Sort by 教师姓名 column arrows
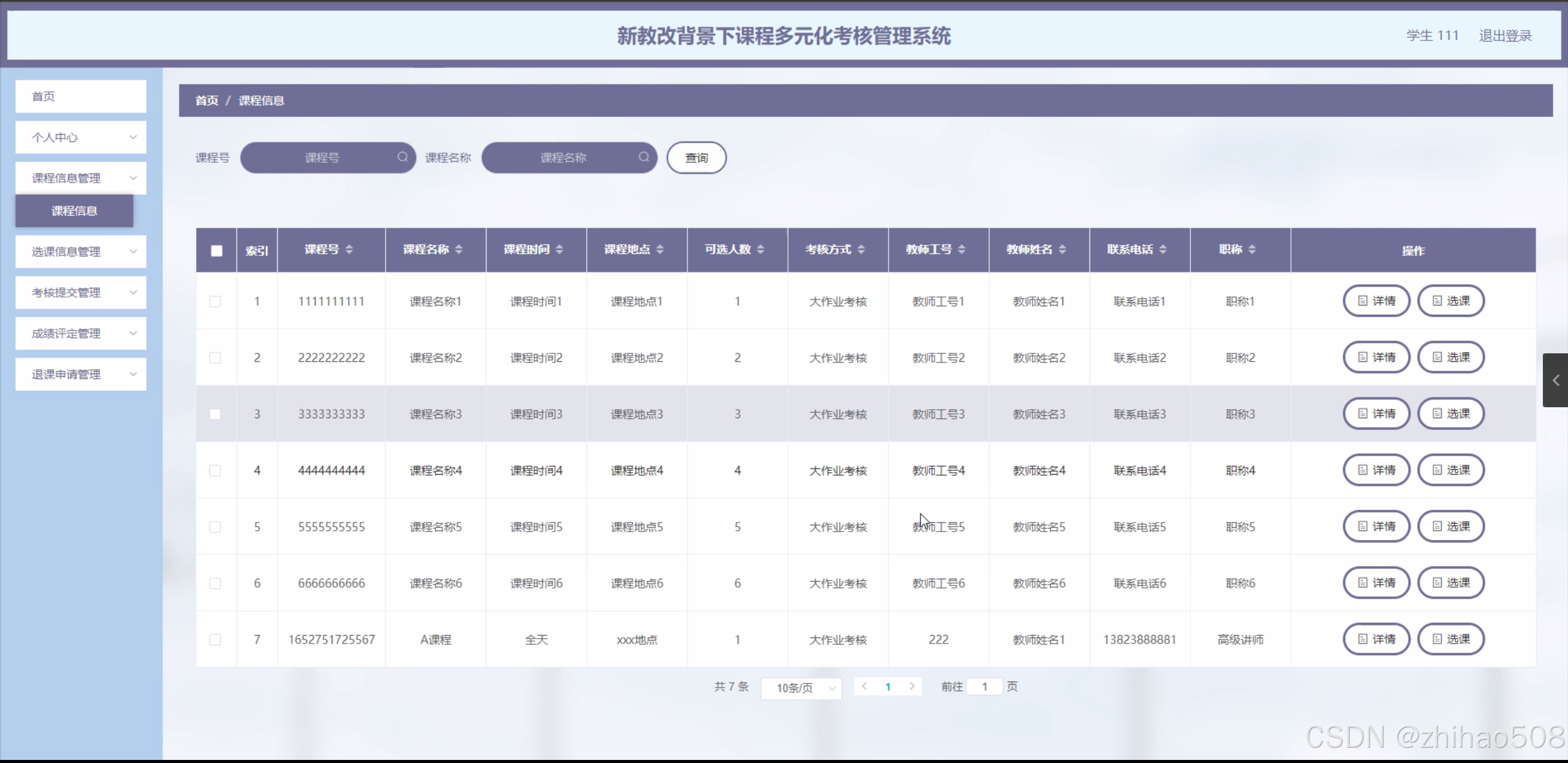Image resolution: width=1568 pixels, height=763 pixels. point(1062,249)
